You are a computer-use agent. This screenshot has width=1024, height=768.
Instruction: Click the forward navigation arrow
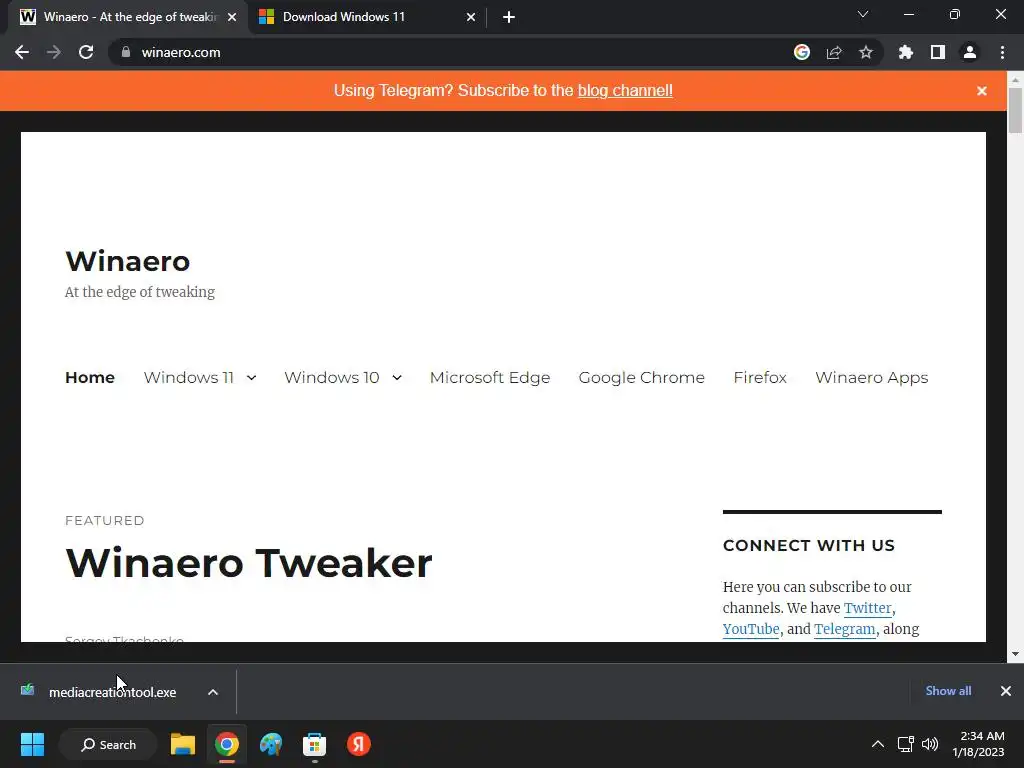click(54, 52)
